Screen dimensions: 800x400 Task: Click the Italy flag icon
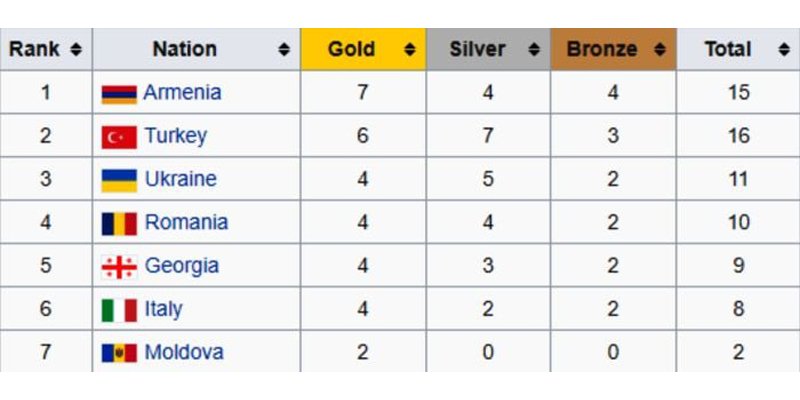(119, 310)
